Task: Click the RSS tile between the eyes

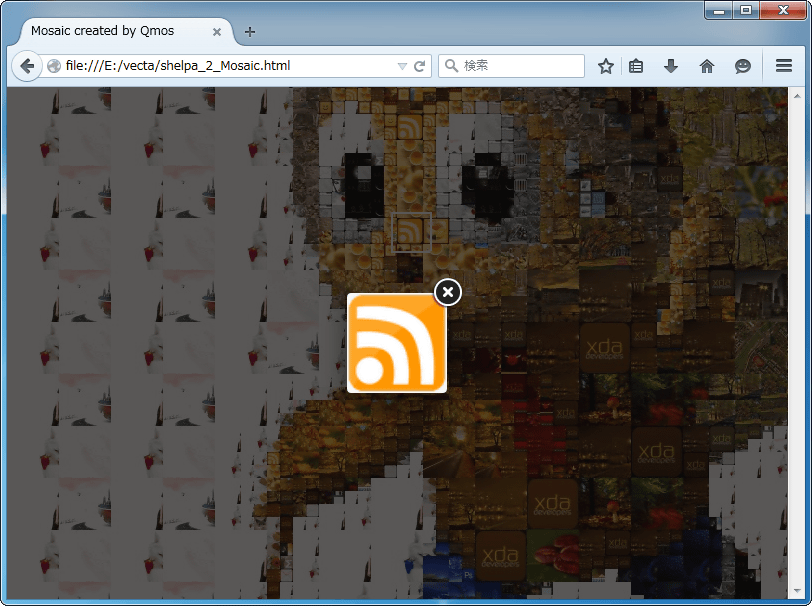Action: pyautogui.click(x=410, y=127)
